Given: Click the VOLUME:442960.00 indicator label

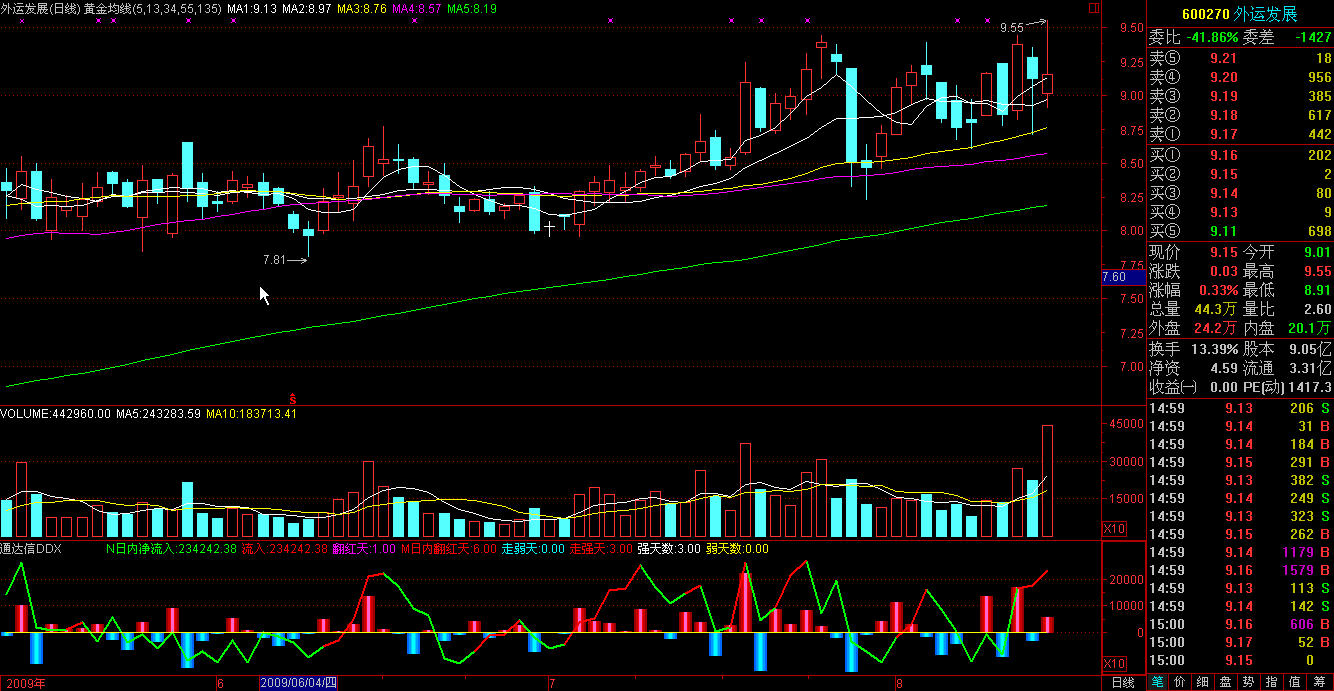Looking at the screenshot, I should (56, 413).
